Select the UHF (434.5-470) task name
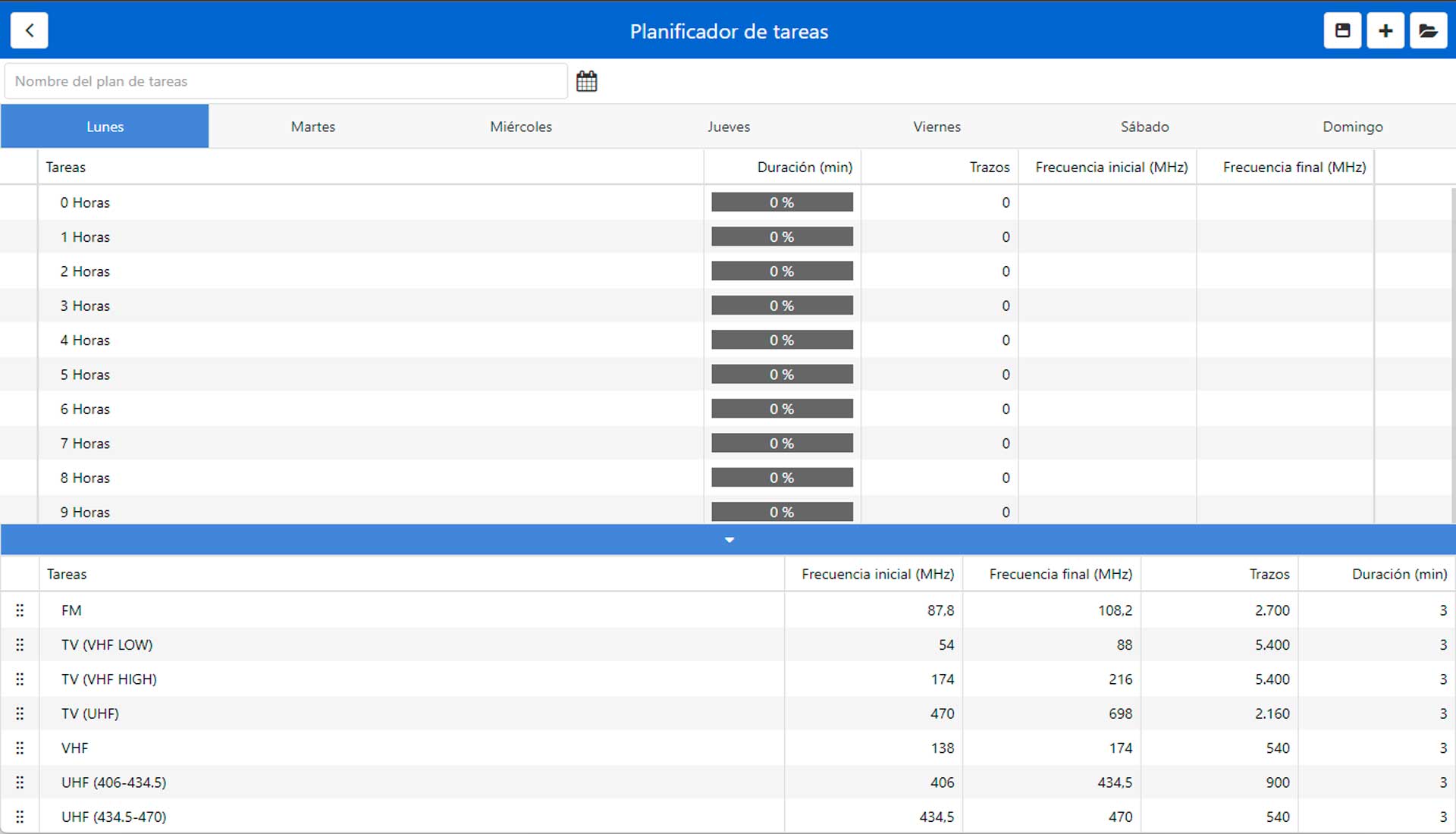Image resolution: width=1456 pixels, height=834 pixels. [x=114, y=817]
